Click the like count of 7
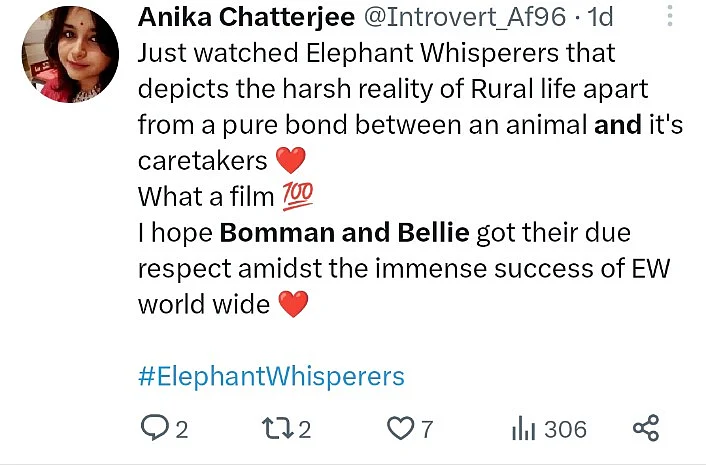706x467 pixels. [x=427, y=430]
